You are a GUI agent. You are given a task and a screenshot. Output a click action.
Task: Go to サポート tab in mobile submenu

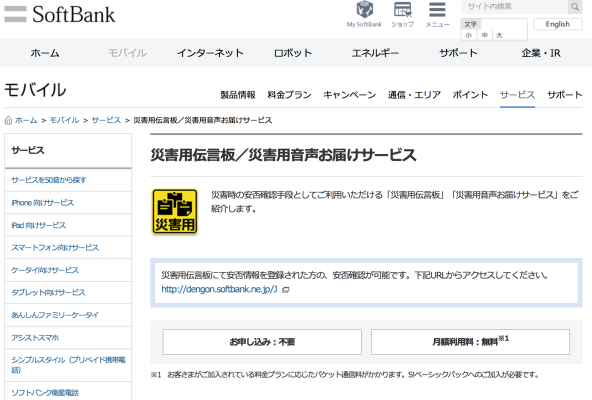(564, 95)
